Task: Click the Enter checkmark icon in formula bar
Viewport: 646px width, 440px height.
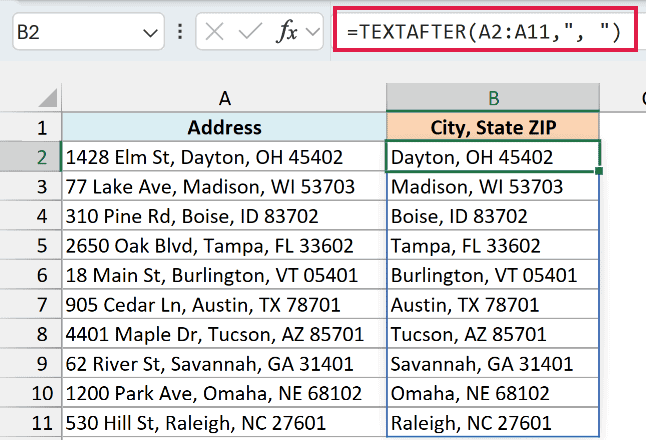Action: (250, 31)
